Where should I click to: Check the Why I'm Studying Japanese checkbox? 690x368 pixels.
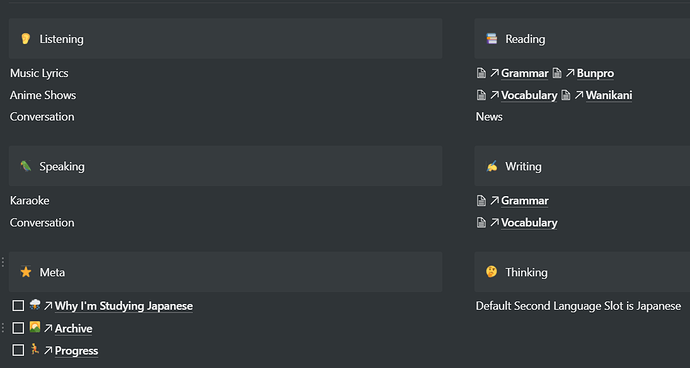click(18, 305)
